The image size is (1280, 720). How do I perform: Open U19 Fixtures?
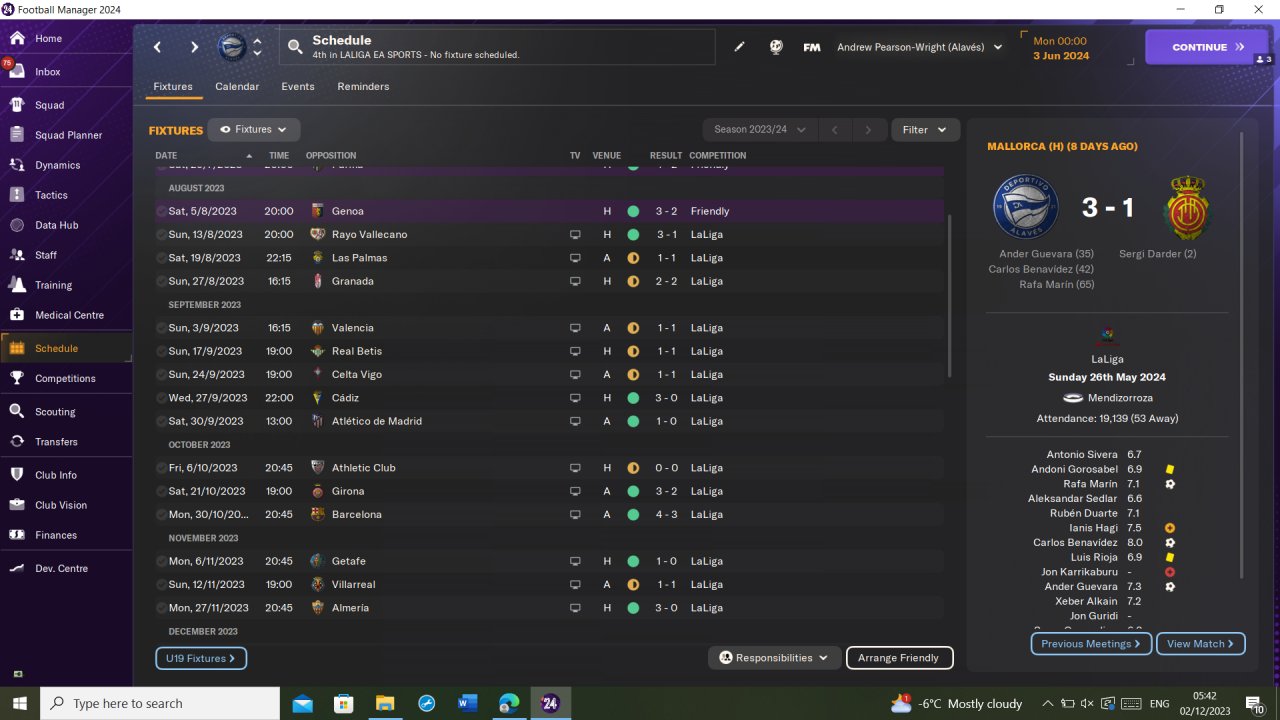tap(201, 659)
